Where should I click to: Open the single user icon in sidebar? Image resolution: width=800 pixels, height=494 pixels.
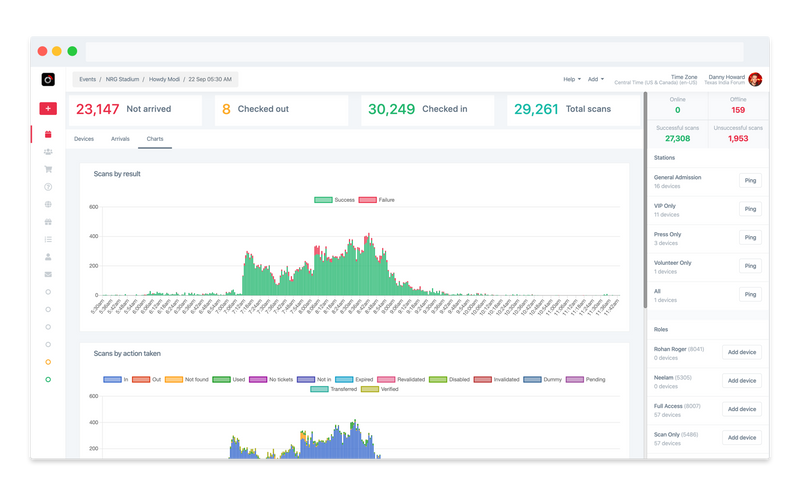pos(48,257)
